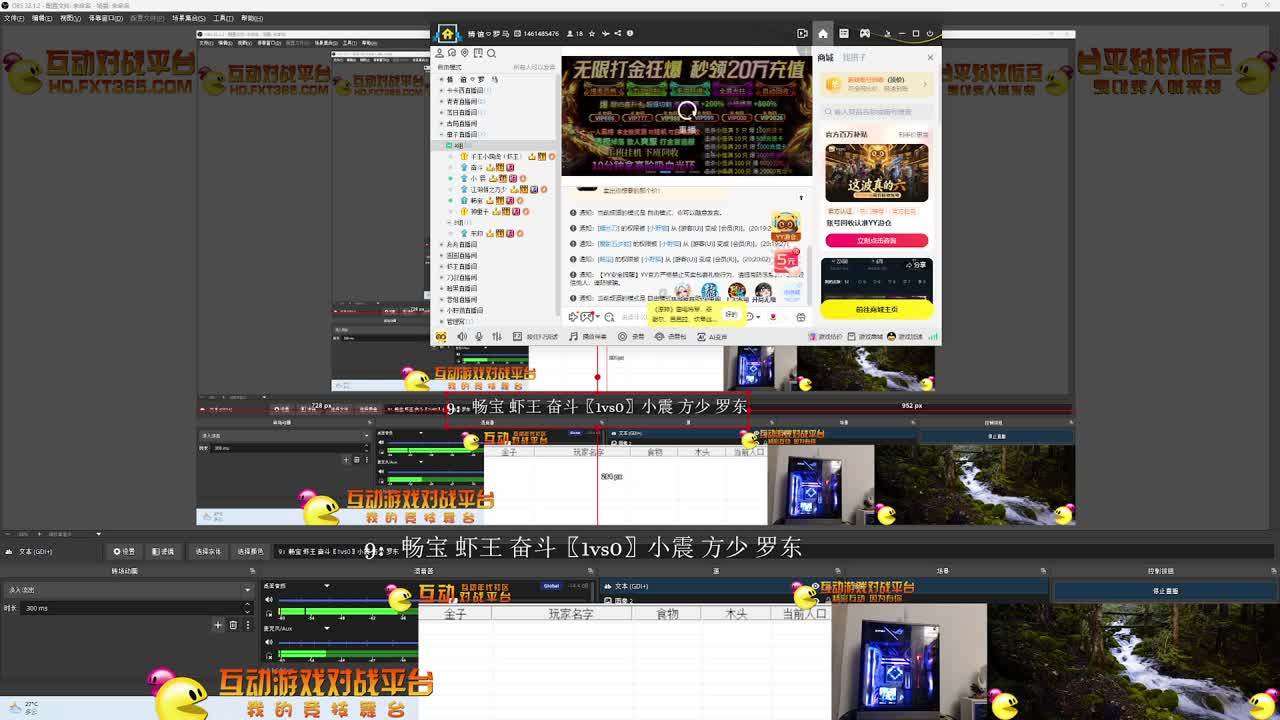
Task: Click the 这波真的六 promo thumbnail
Action: 876,173
